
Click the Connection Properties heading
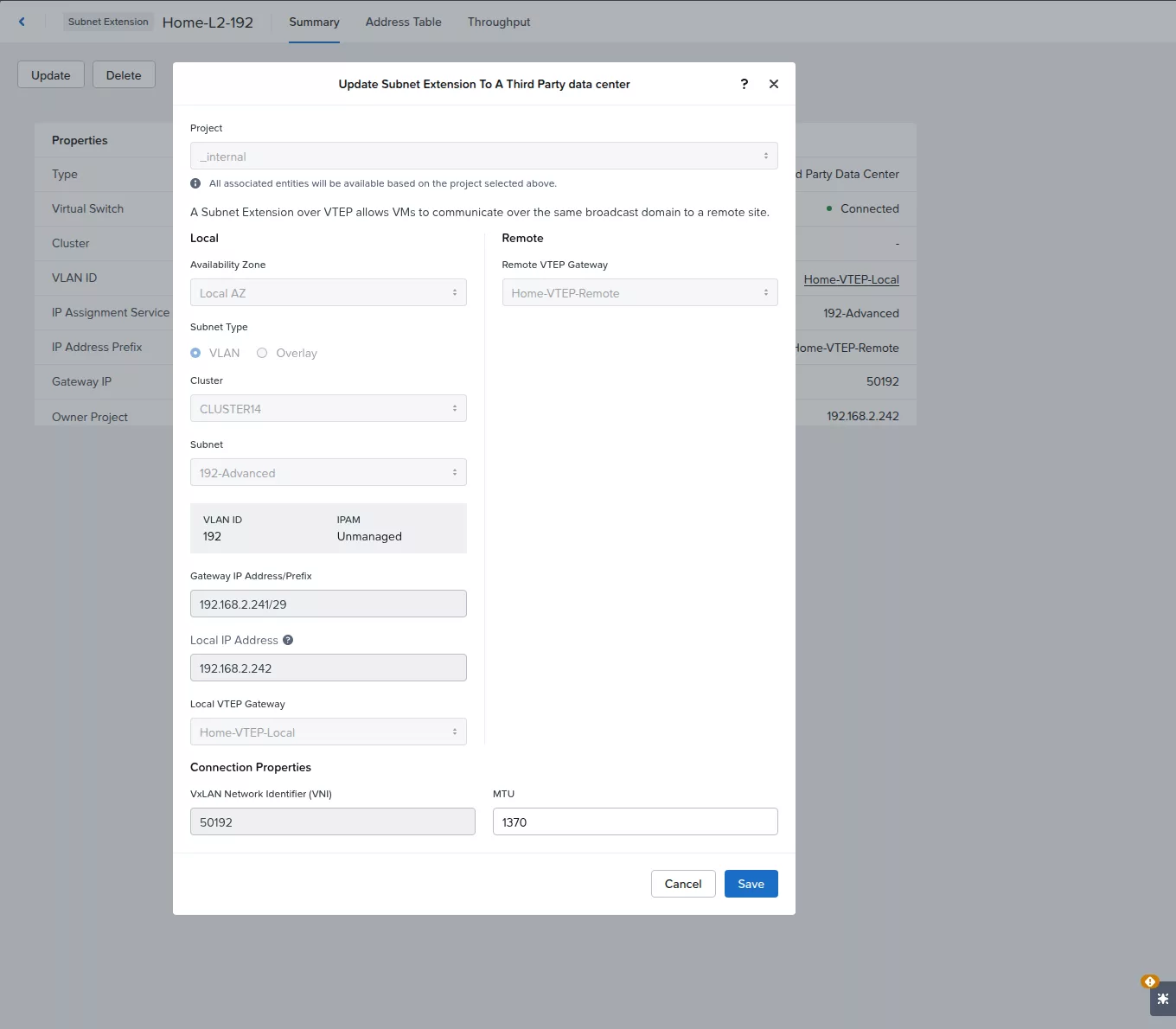point(251,767)
